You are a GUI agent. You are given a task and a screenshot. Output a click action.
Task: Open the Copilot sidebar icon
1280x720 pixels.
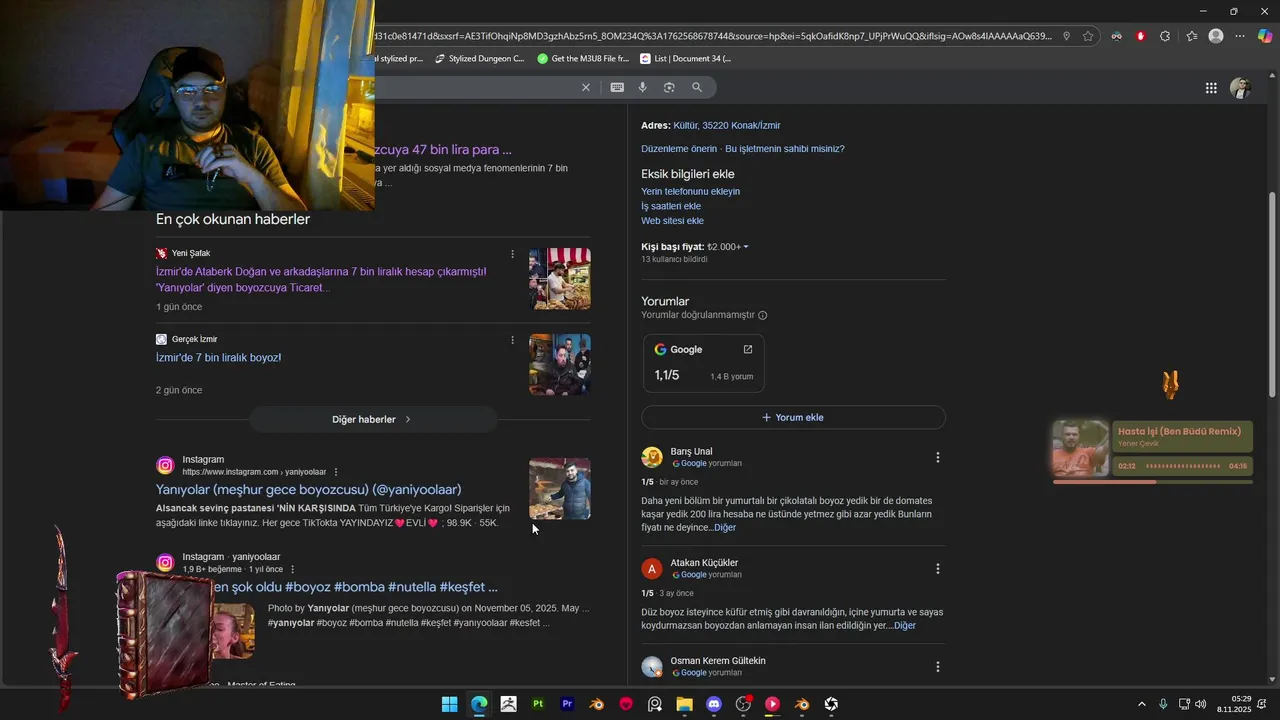tap(1265, 36)
